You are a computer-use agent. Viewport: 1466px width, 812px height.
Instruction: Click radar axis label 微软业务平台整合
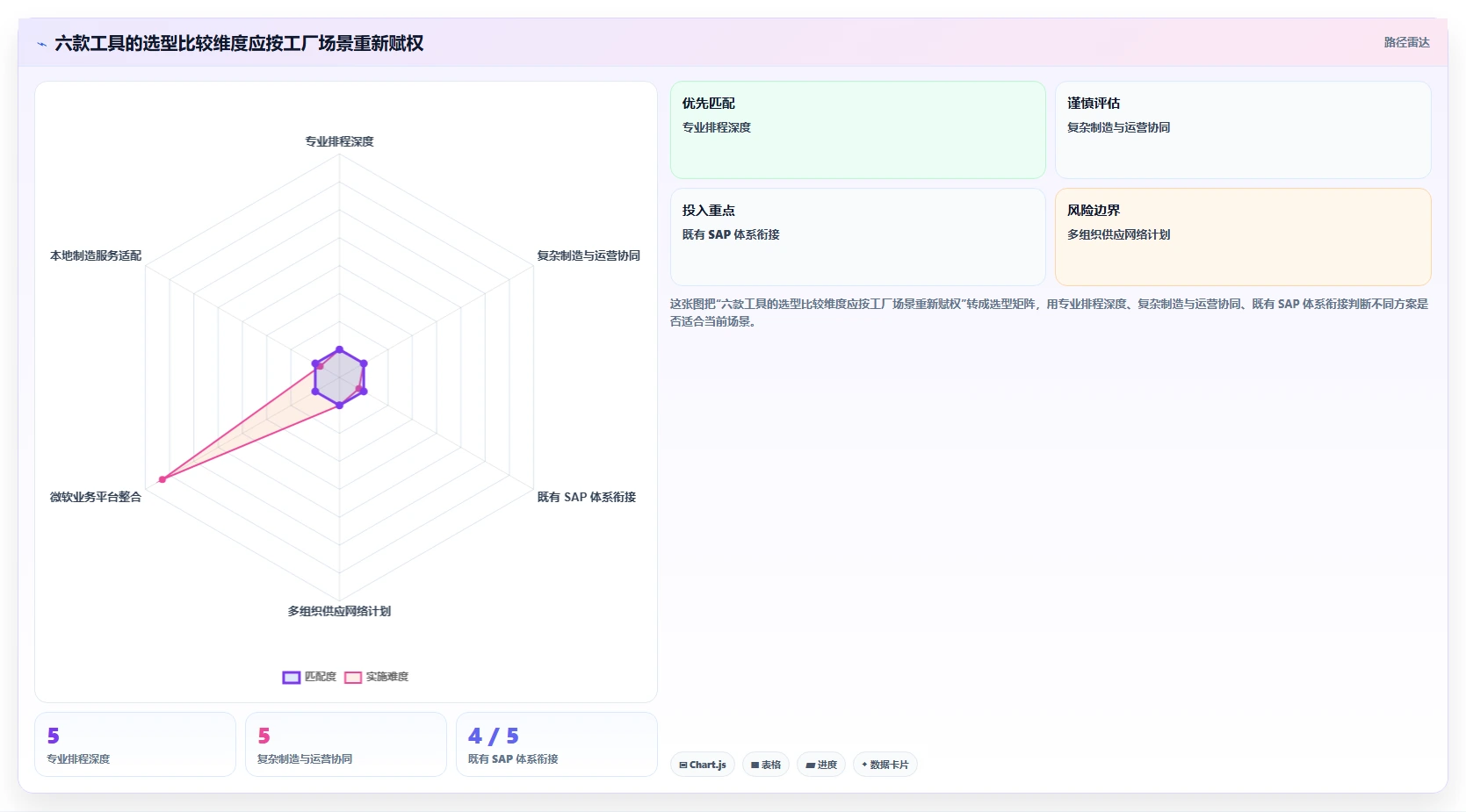[x=96, y=497]
